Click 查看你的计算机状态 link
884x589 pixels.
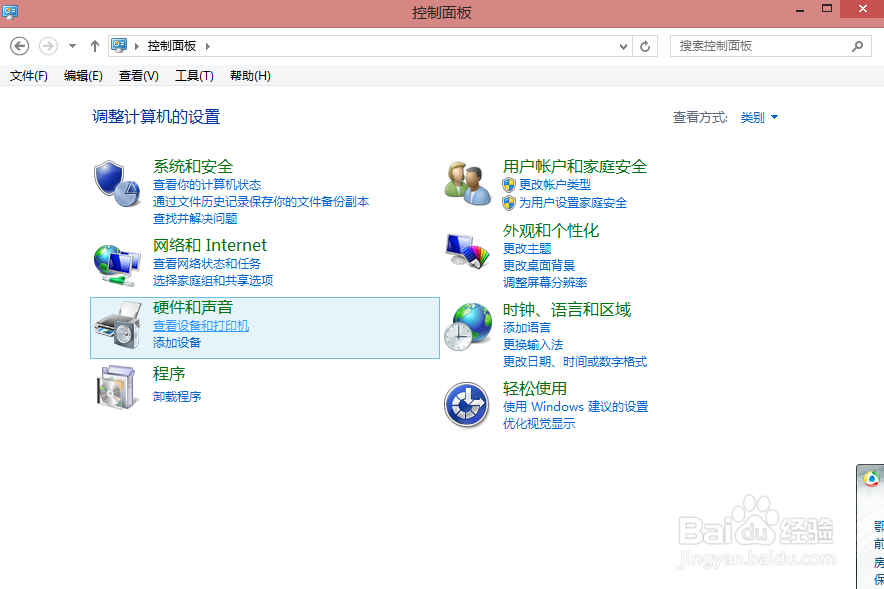[x=207, y=185]
